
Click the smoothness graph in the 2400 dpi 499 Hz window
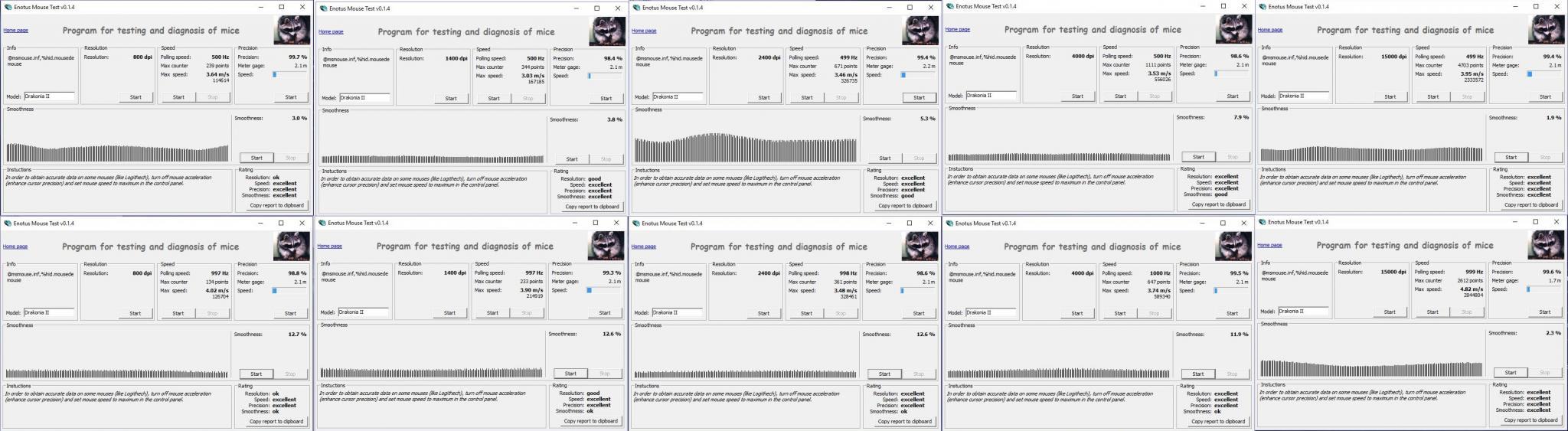745,139
